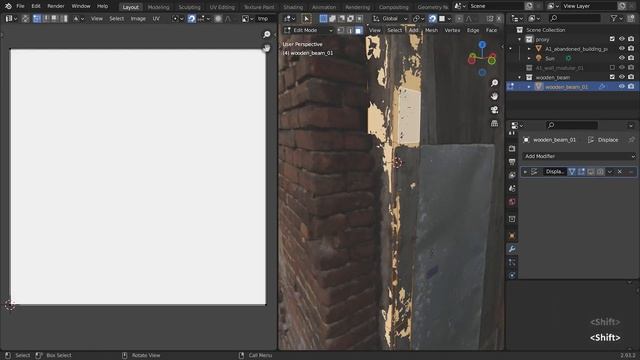This screenshot has width=640, height=360.
Task: Click the viewport pan hand icon
Action: (x=494, y=96)
